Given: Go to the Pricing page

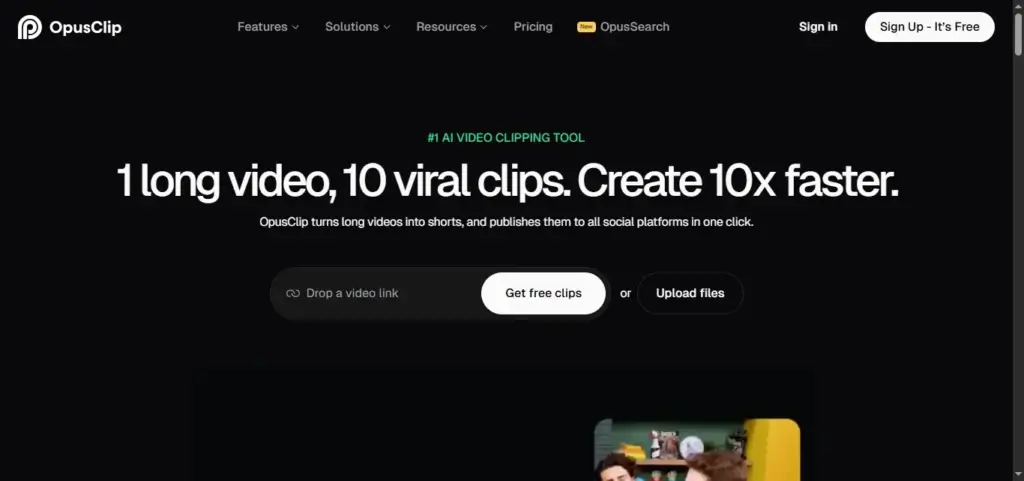Looking at the screenshot, I should tap(533, 27).
